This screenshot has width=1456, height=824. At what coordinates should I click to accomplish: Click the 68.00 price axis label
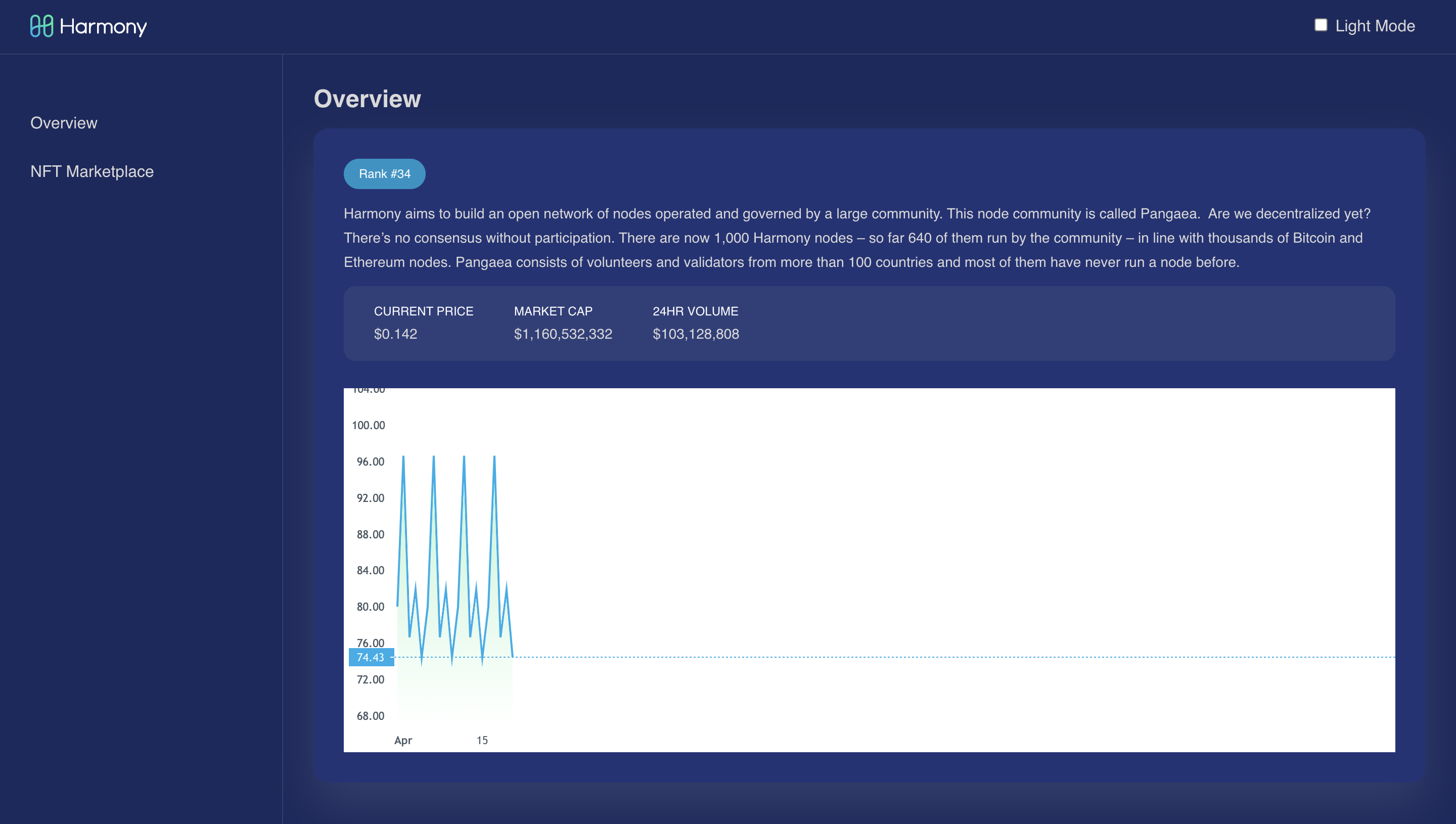pos(370,716)
